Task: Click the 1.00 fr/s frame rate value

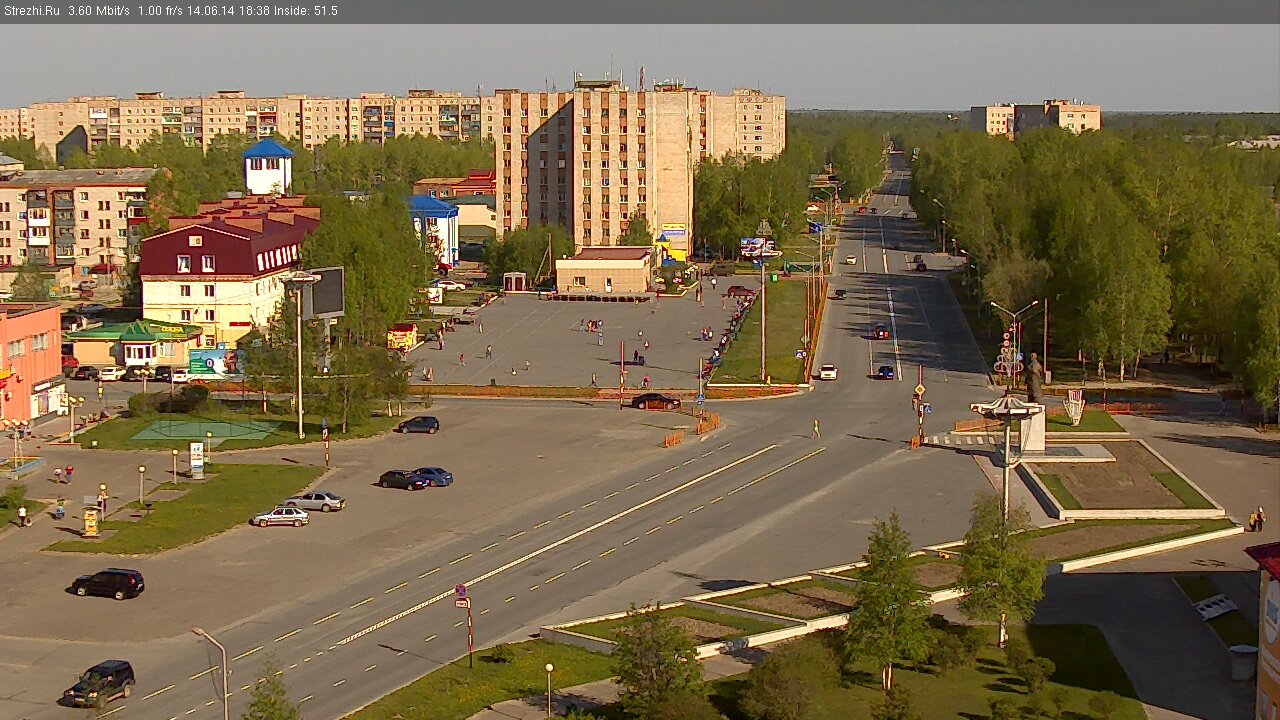Action: point(162,11)
